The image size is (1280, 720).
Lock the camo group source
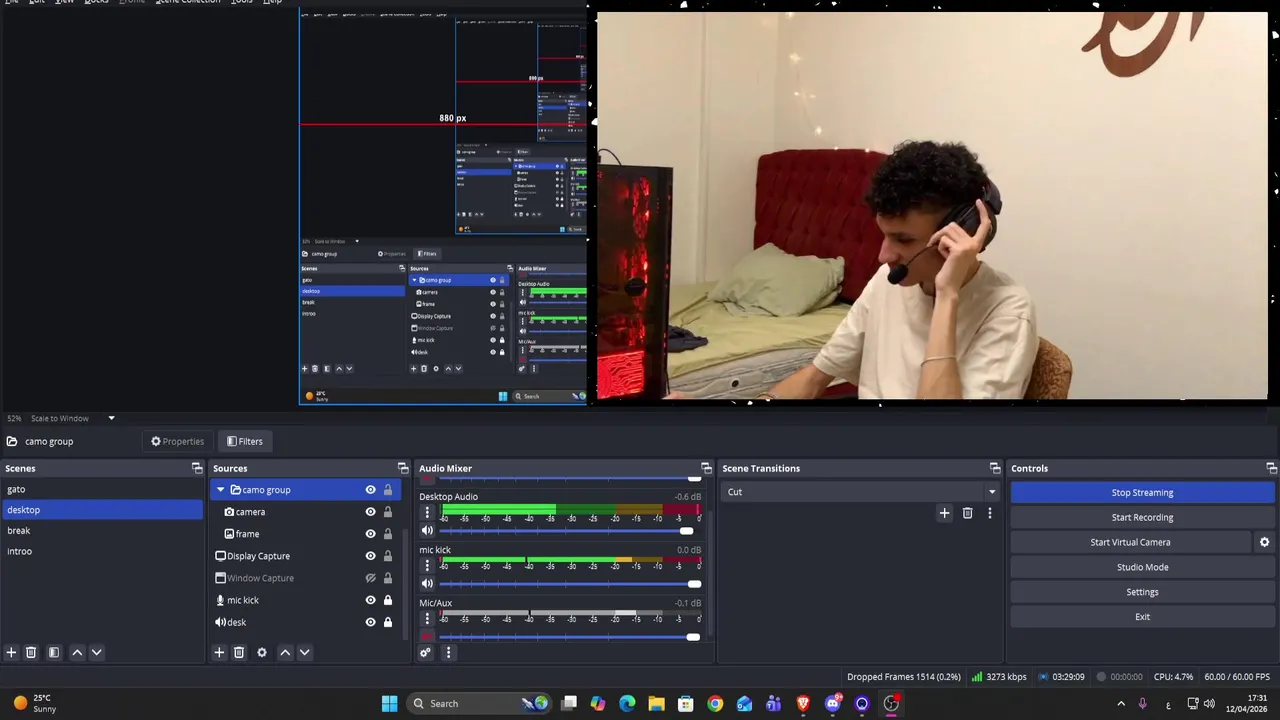tap(388, 490)
